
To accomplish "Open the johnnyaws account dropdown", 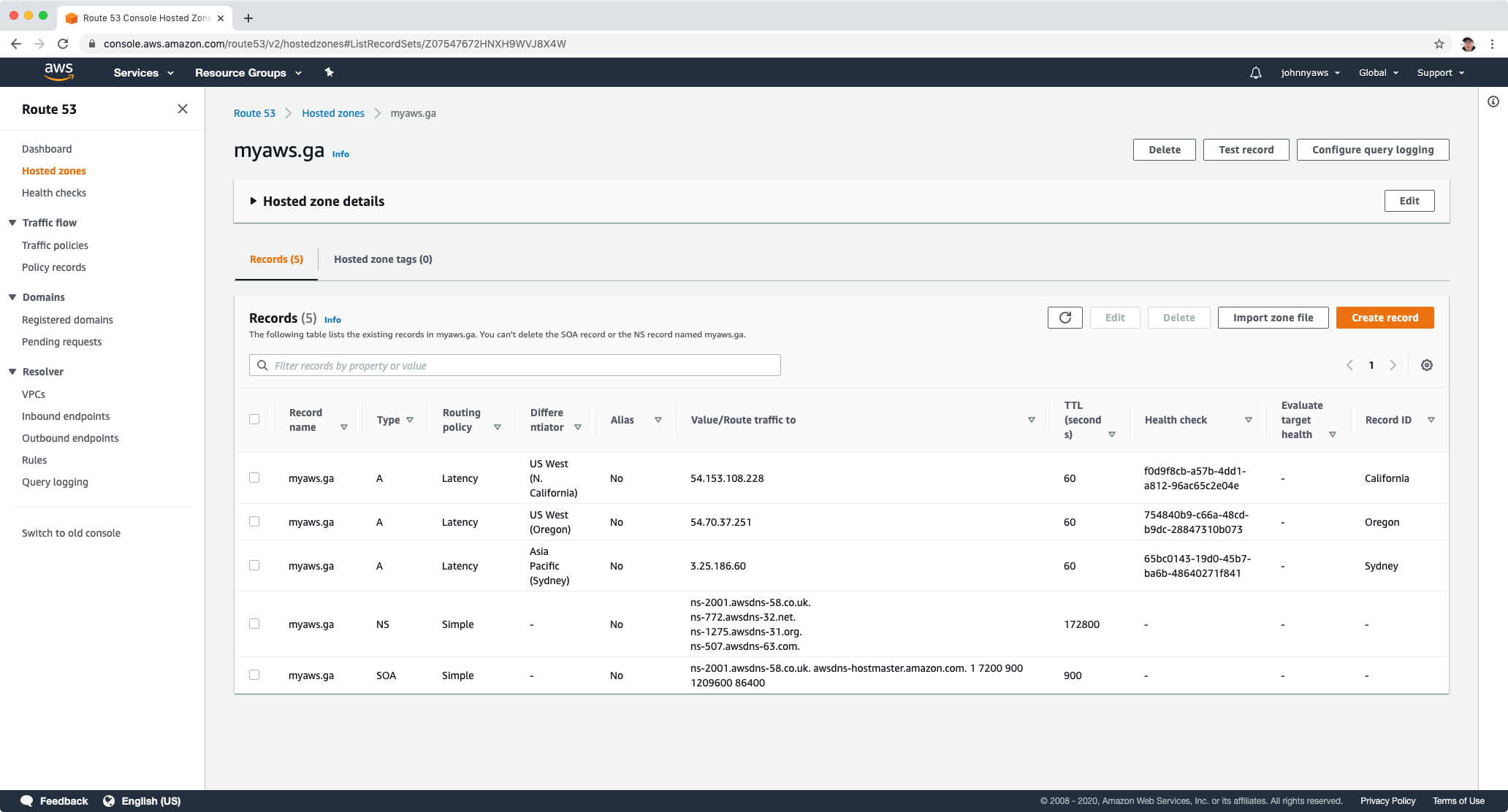I will point(1311,72).
